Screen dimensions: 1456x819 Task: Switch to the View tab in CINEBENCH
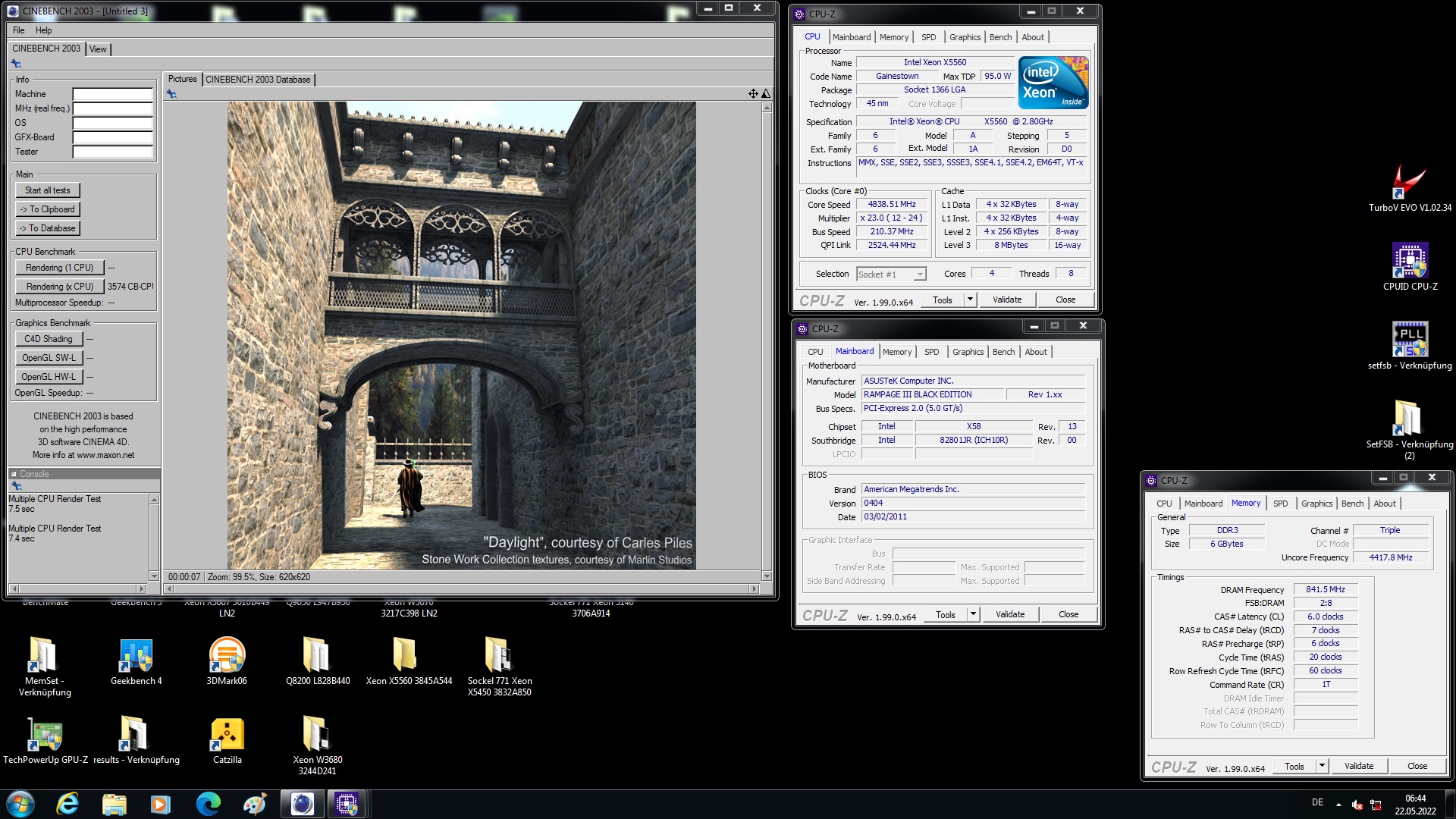98,49
